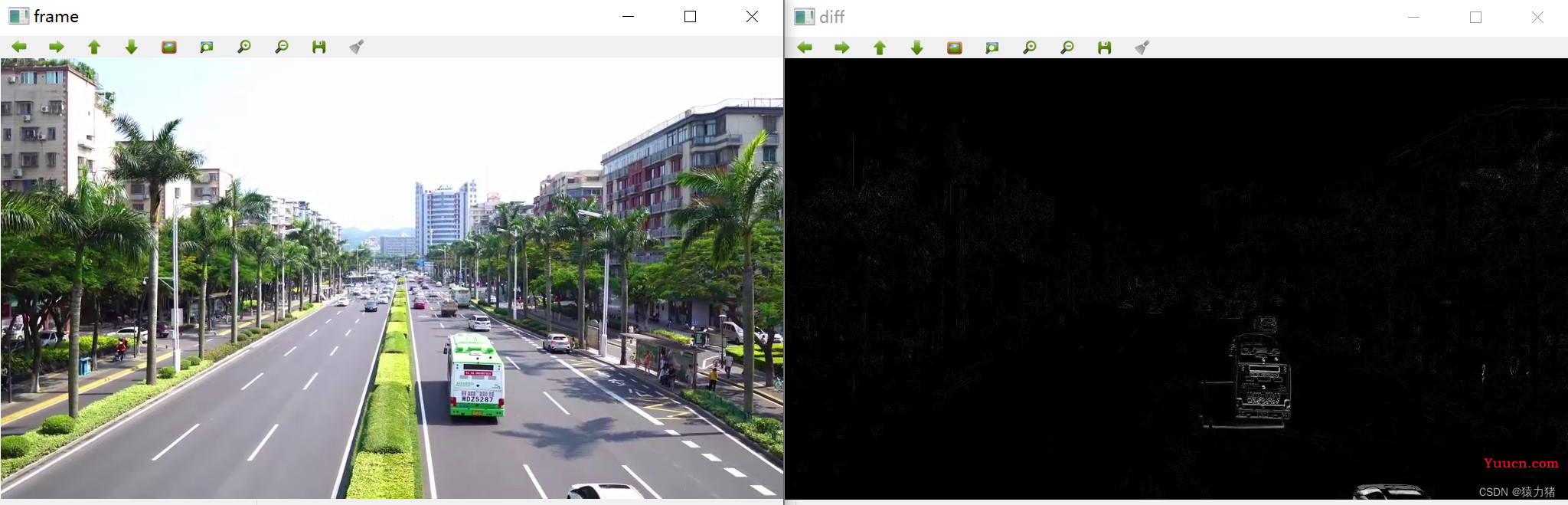This screenshot has height=505, width=1568.
Task: Zoom out on the diff window image
Action: tap(1067, 48)
